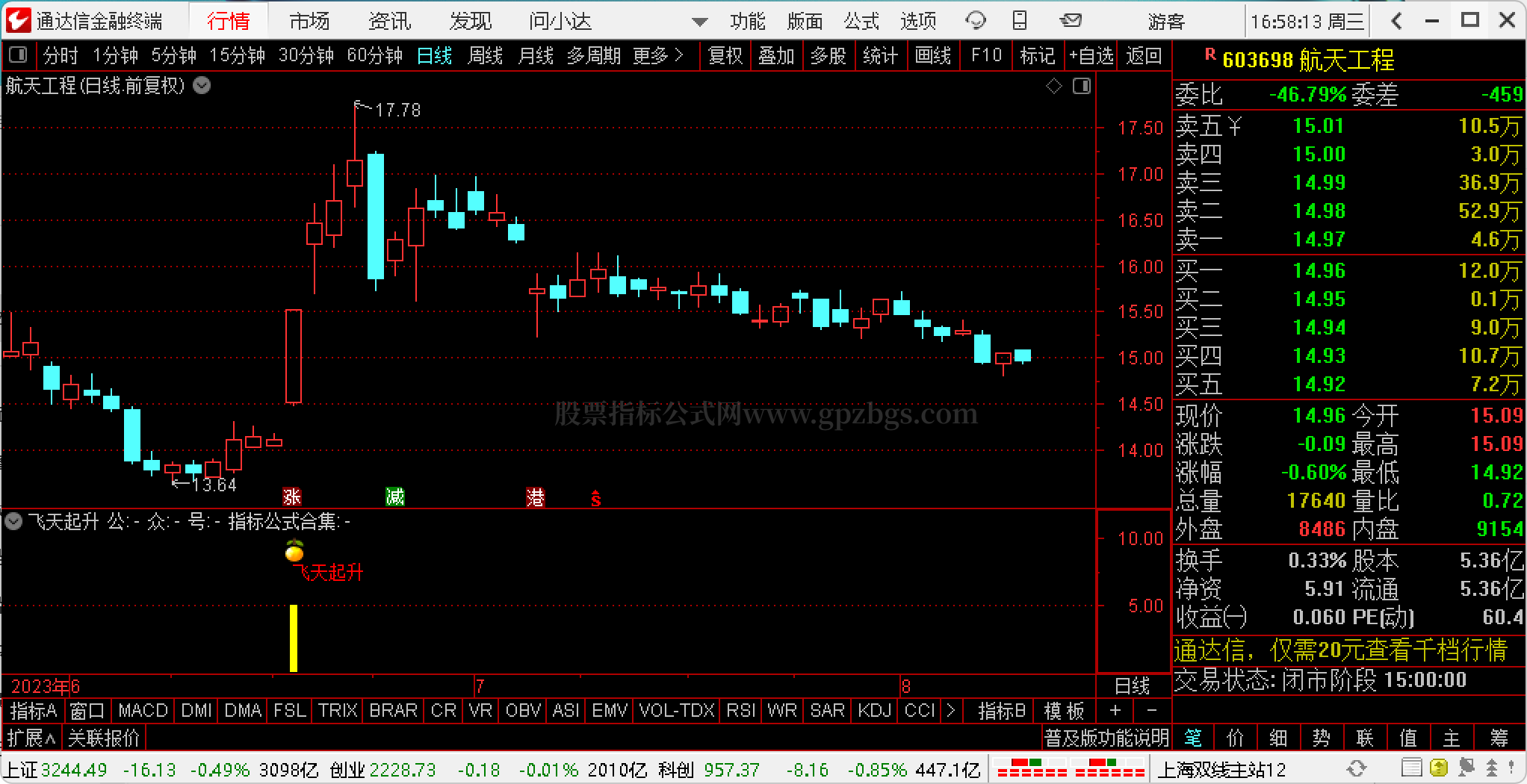
Task: Select the 周线 period
Action: point(485,55)
